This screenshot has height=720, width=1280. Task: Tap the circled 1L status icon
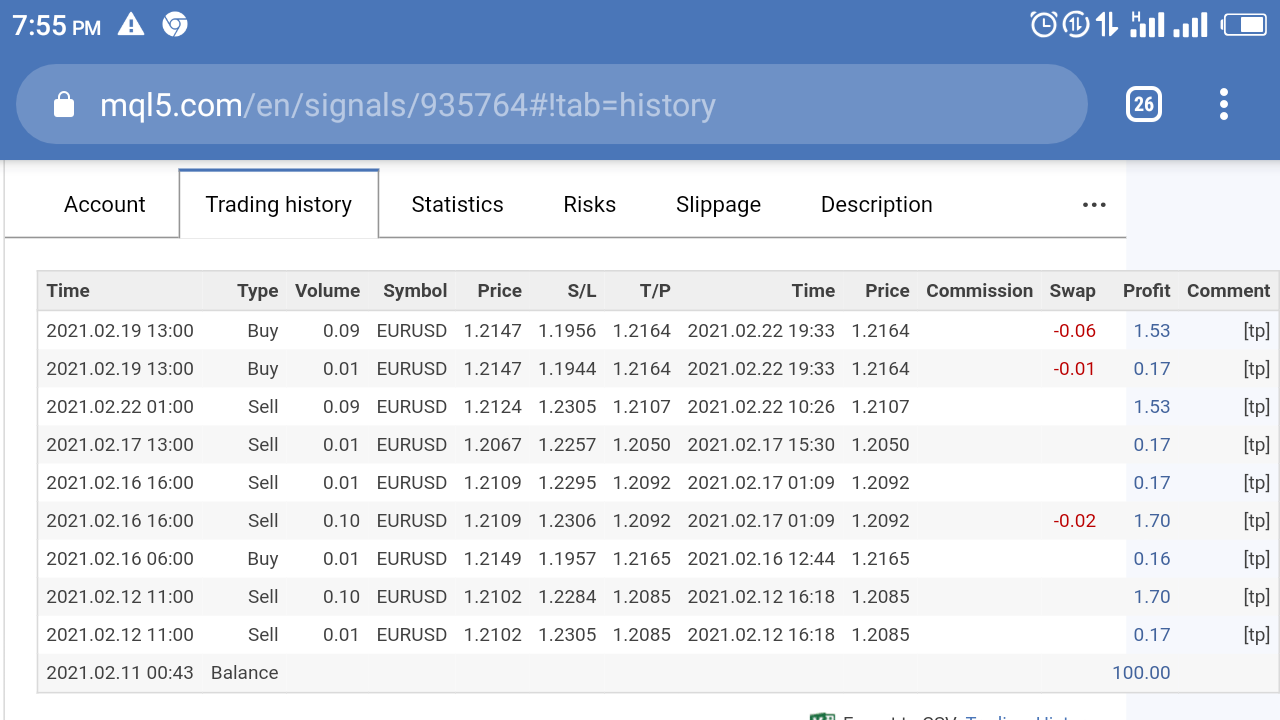pyautogui.click(x=1076, y=25)
